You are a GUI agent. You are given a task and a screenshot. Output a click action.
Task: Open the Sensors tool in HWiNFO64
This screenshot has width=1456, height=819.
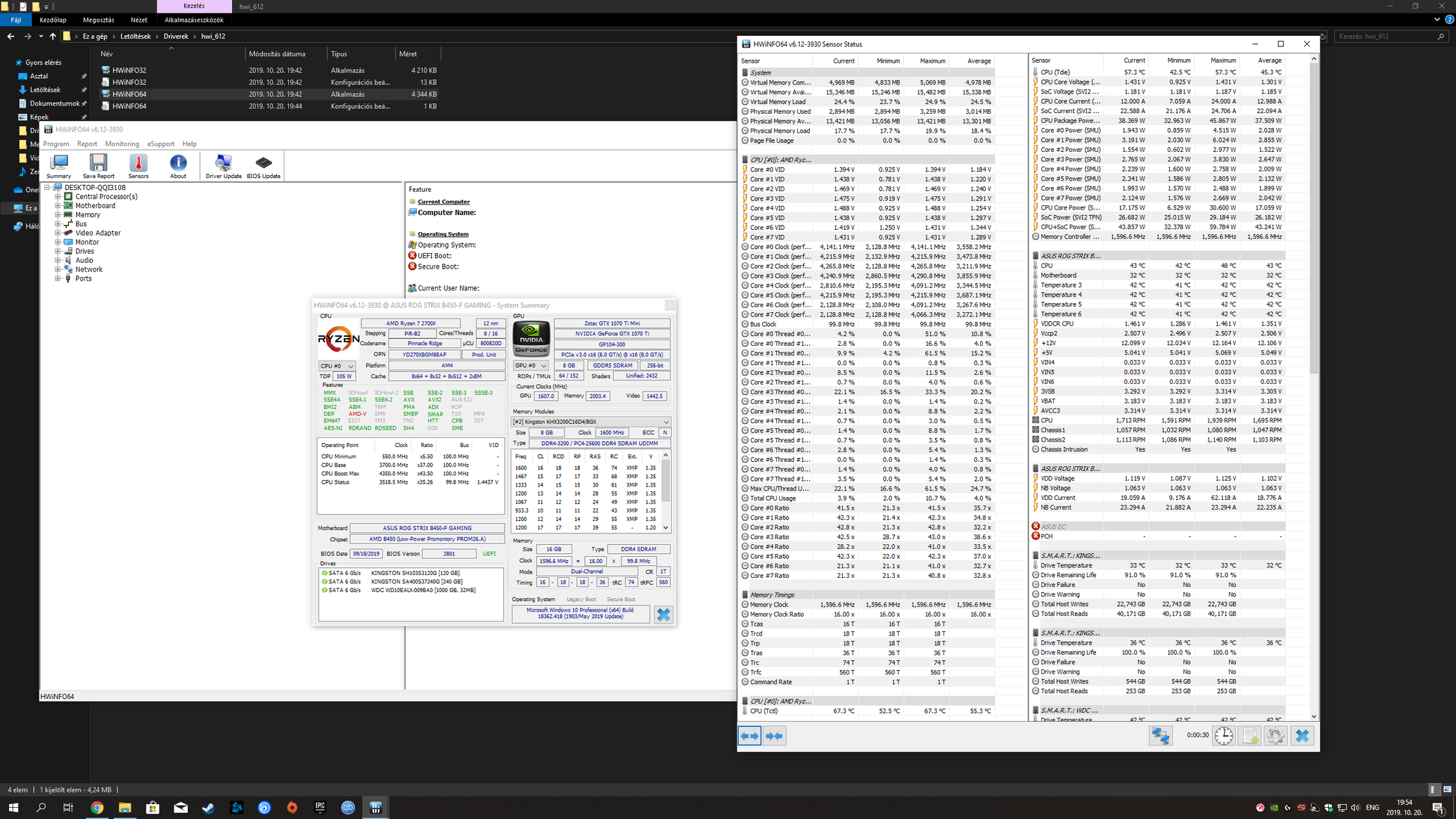click(138, 166)
